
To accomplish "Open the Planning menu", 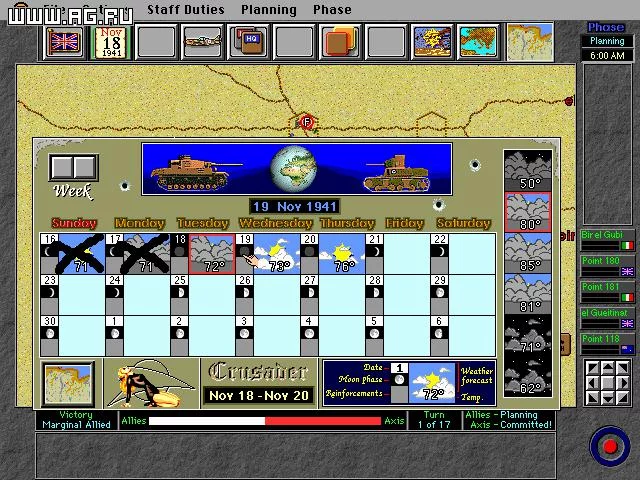I will [269, 10].
